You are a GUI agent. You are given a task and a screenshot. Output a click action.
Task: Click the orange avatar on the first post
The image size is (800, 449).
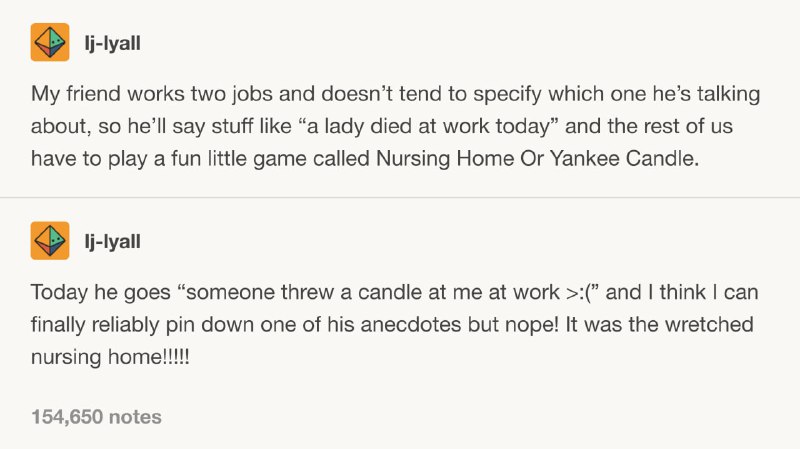(x=50, y=42)
